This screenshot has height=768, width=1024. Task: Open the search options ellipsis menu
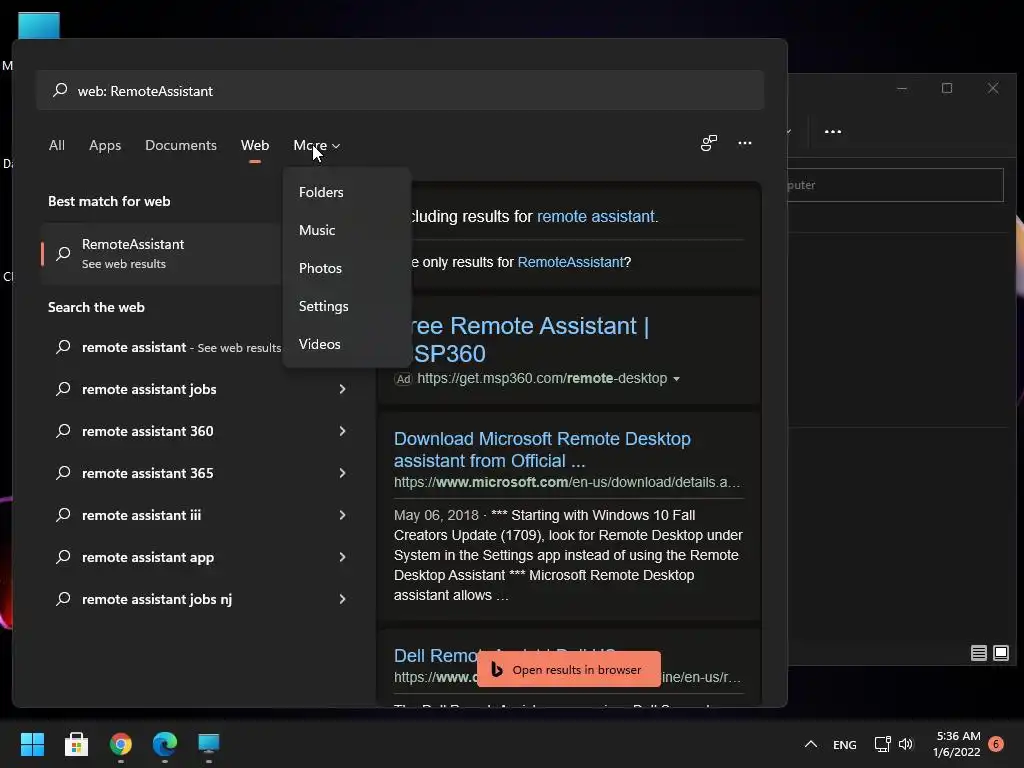[744, 143]
